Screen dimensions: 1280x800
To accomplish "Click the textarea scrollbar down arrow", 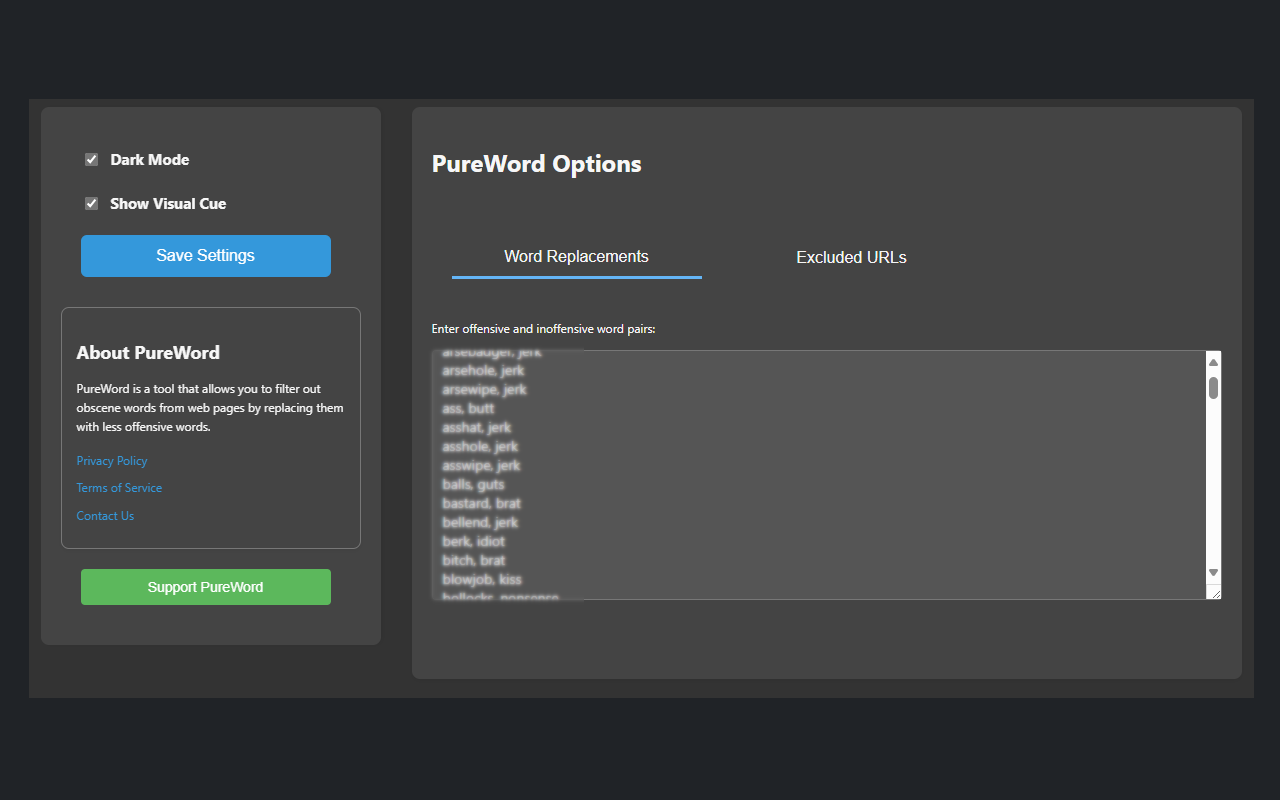I will [1213, 573].
